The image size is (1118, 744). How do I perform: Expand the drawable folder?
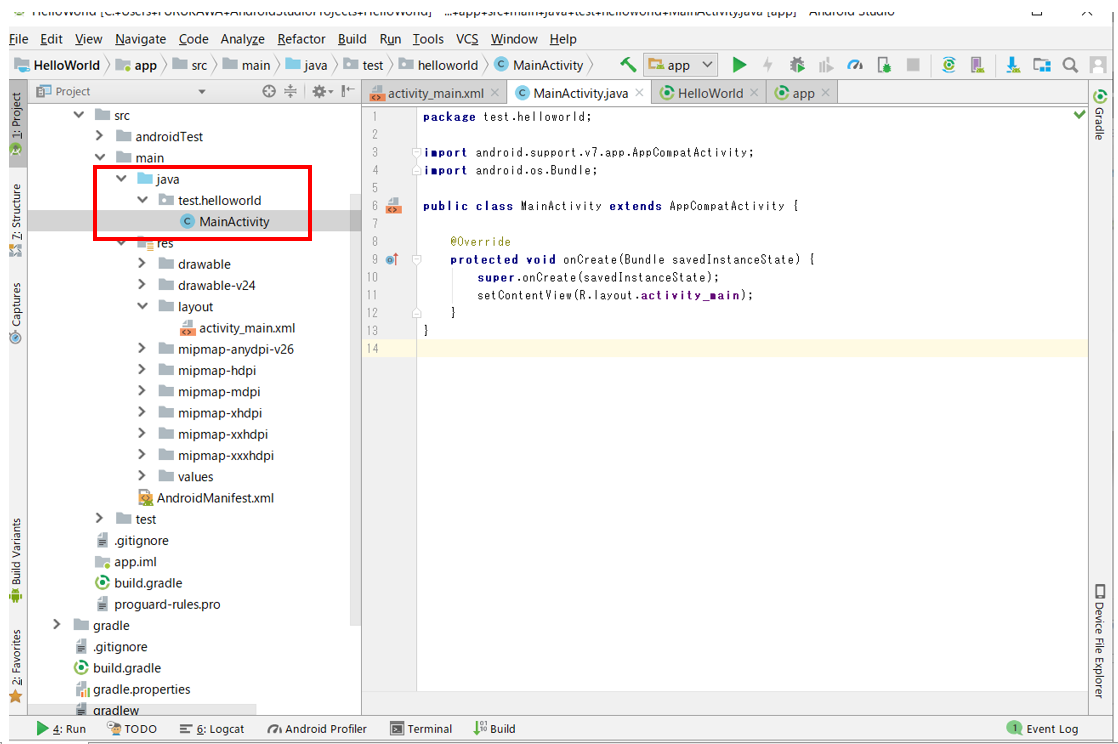[x=142, y=263]
